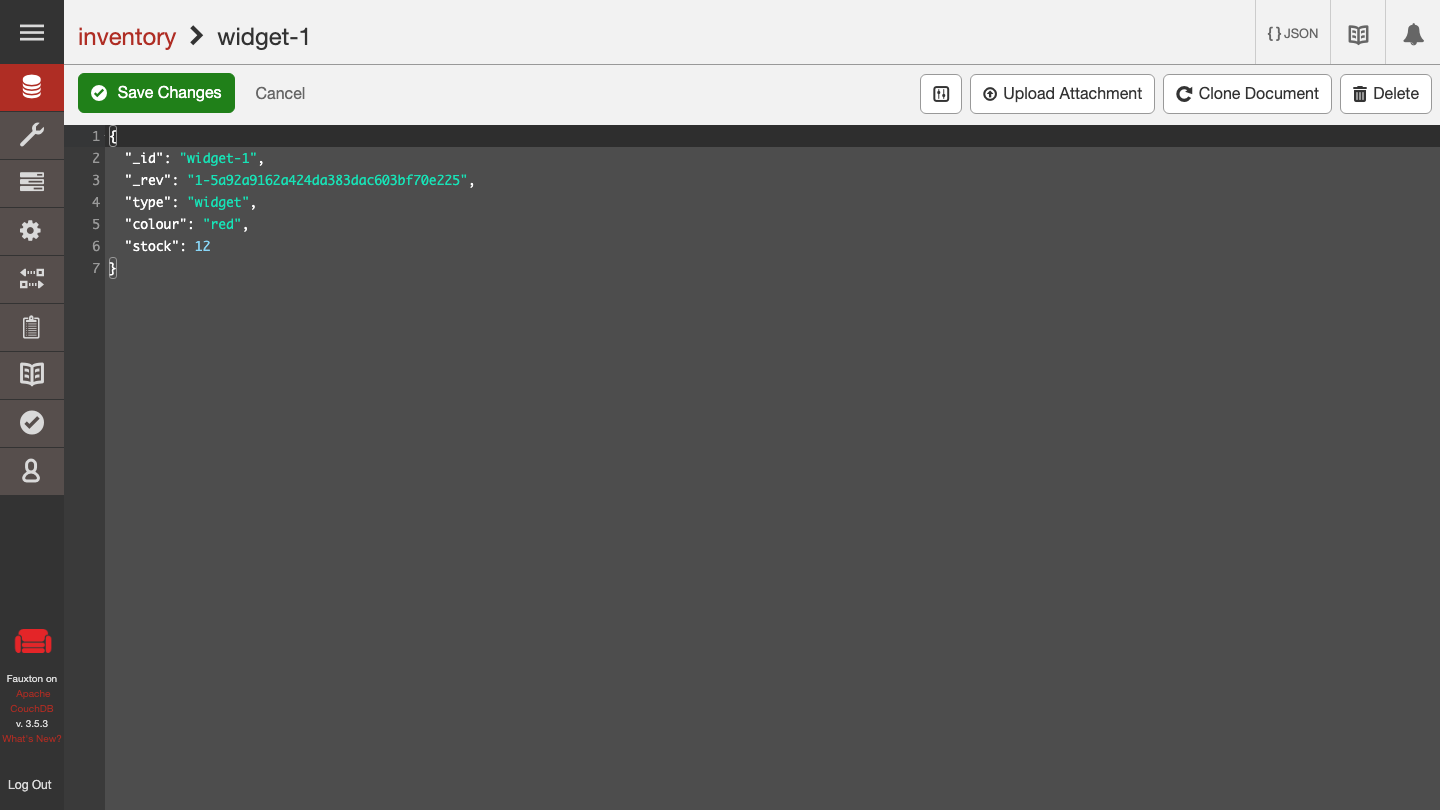Click the red CouchDB couch logo
This screenshot has width=1440, height=810.
click(33, 642)
